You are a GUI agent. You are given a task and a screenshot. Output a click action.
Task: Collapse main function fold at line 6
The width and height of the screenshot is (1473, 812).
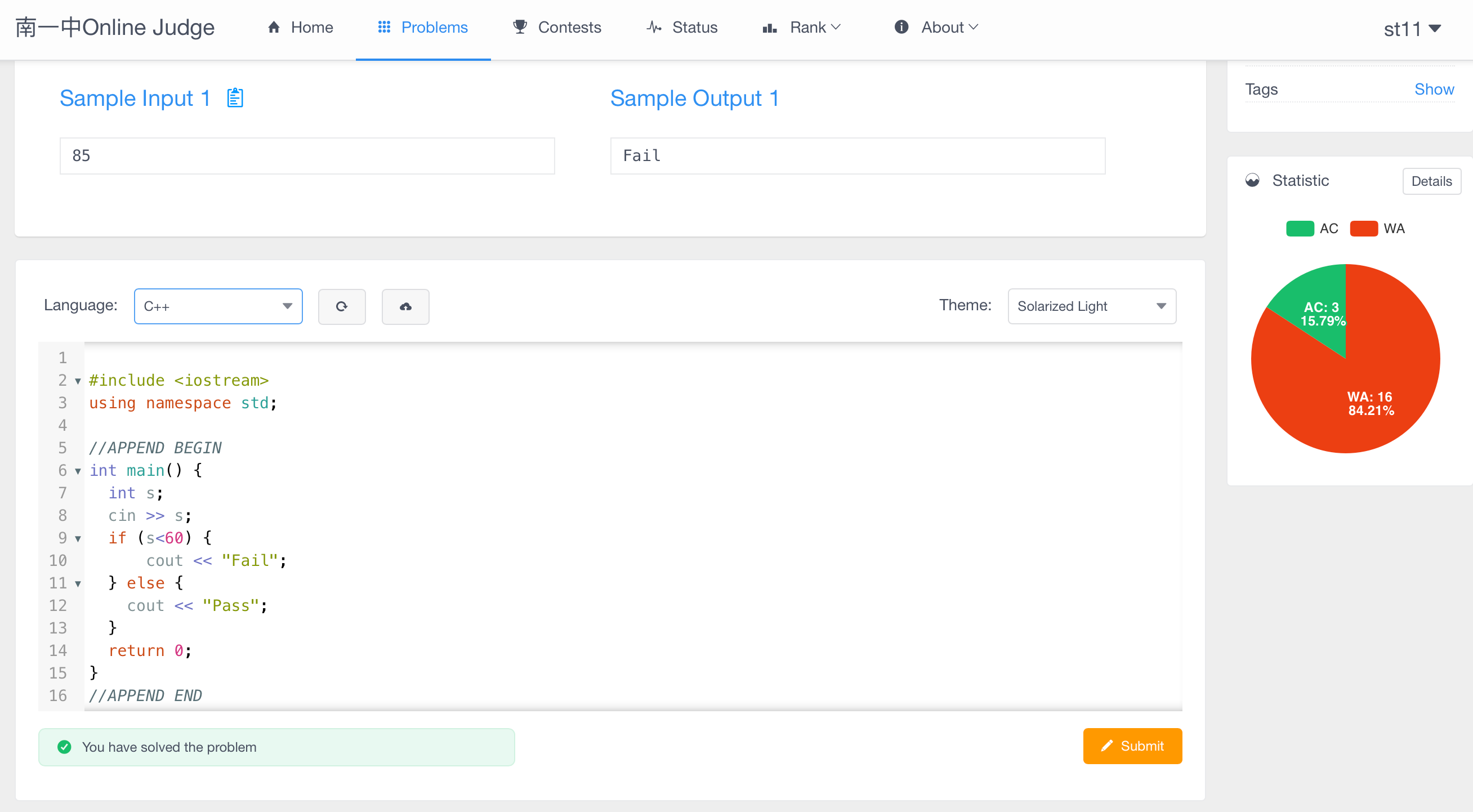78,471
